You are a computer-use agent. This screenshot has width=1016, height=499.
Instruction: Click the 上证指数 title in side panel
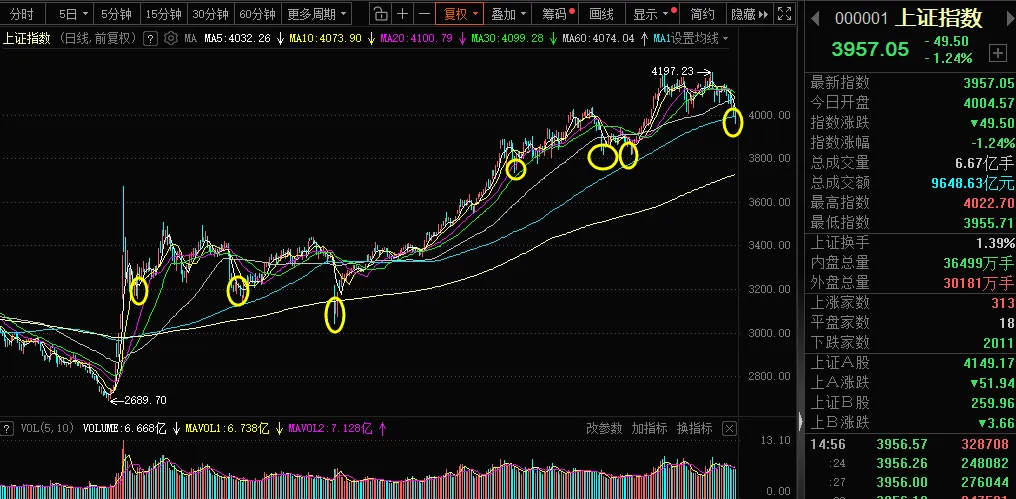[938, 18]
